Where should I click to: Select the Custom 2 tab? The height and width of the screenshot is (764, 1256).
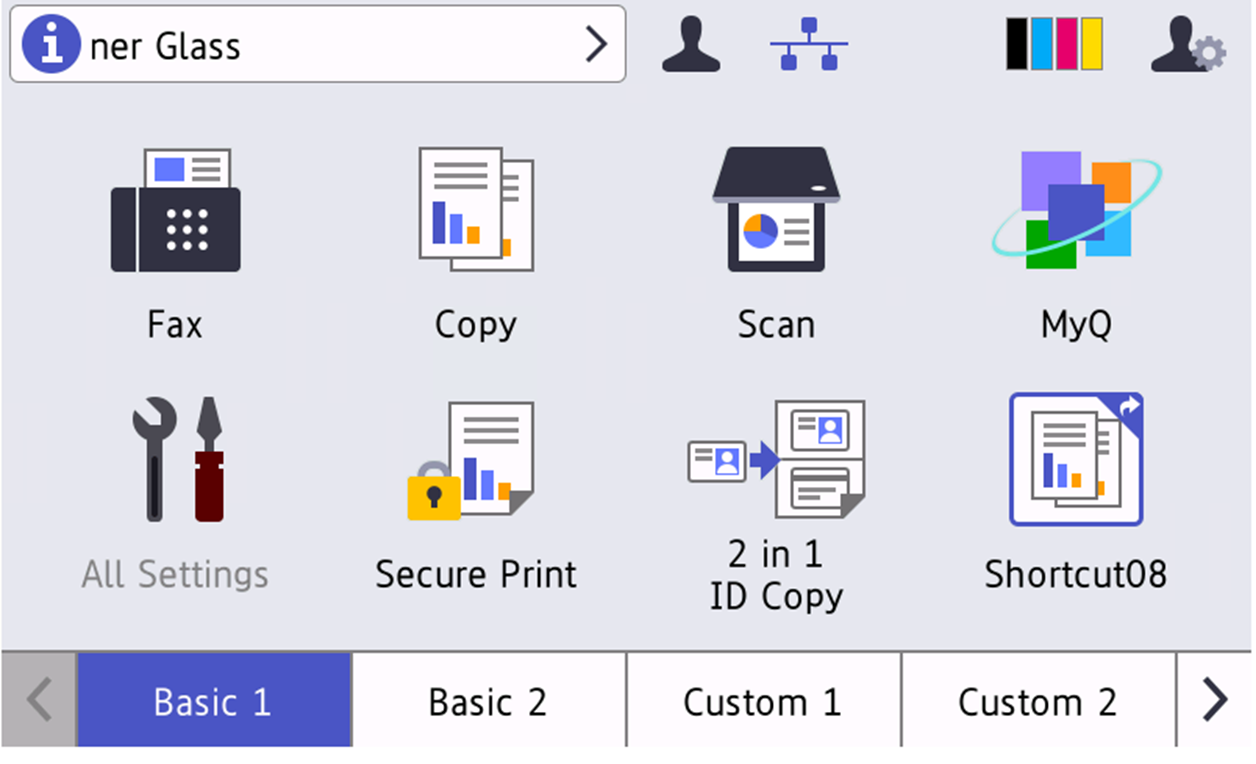1038,702
